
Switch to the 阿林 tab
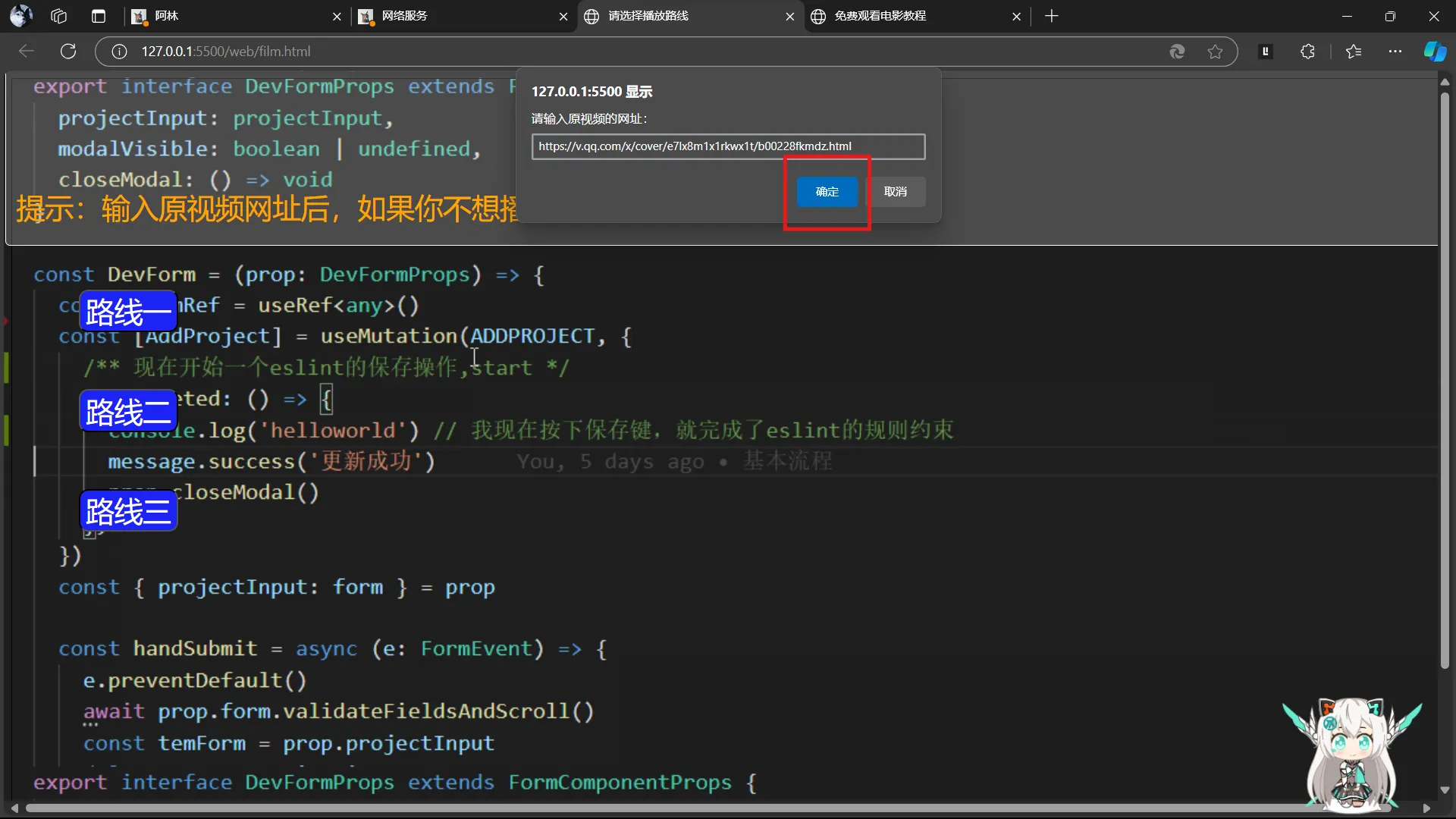227,16
